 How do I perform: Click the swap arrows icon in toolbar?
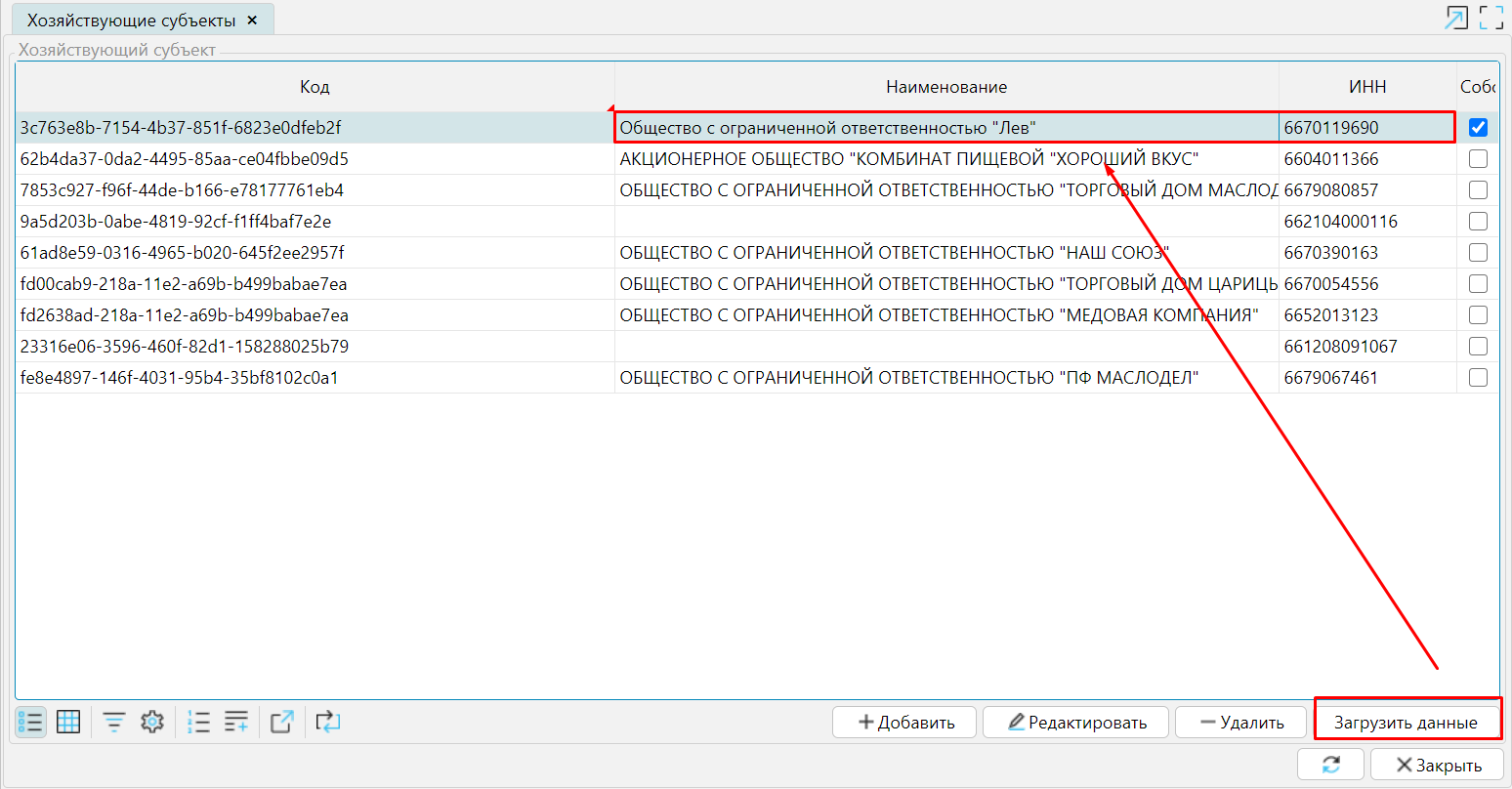328,723
